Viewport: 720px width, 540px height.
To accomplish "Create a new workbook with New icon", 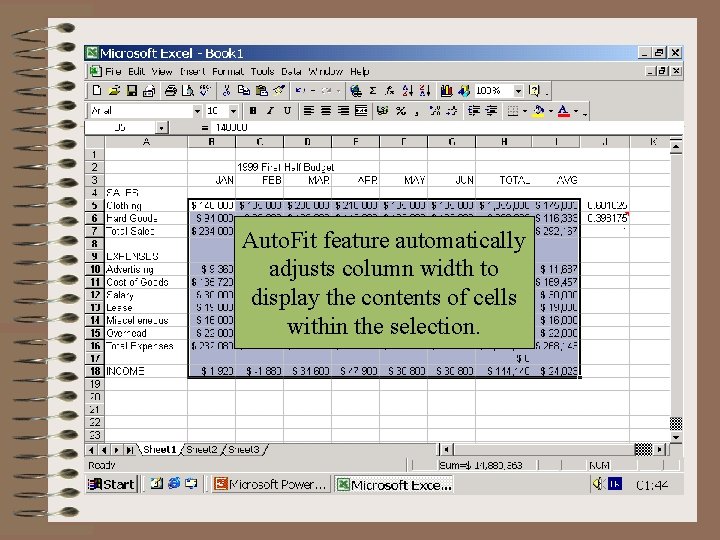I will (97, 90).
